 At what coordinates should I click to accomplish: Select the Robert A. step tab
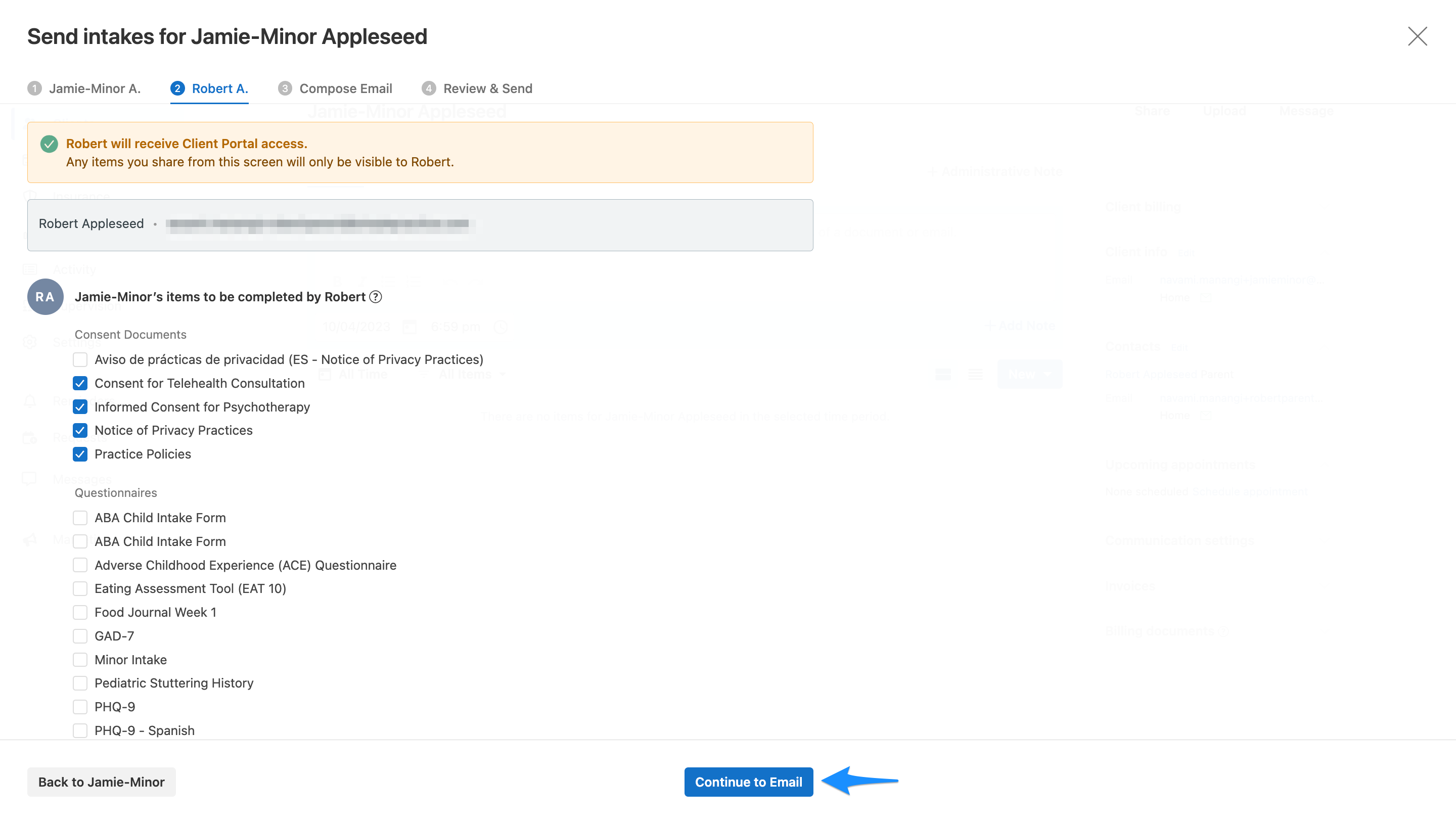point(209,88)
